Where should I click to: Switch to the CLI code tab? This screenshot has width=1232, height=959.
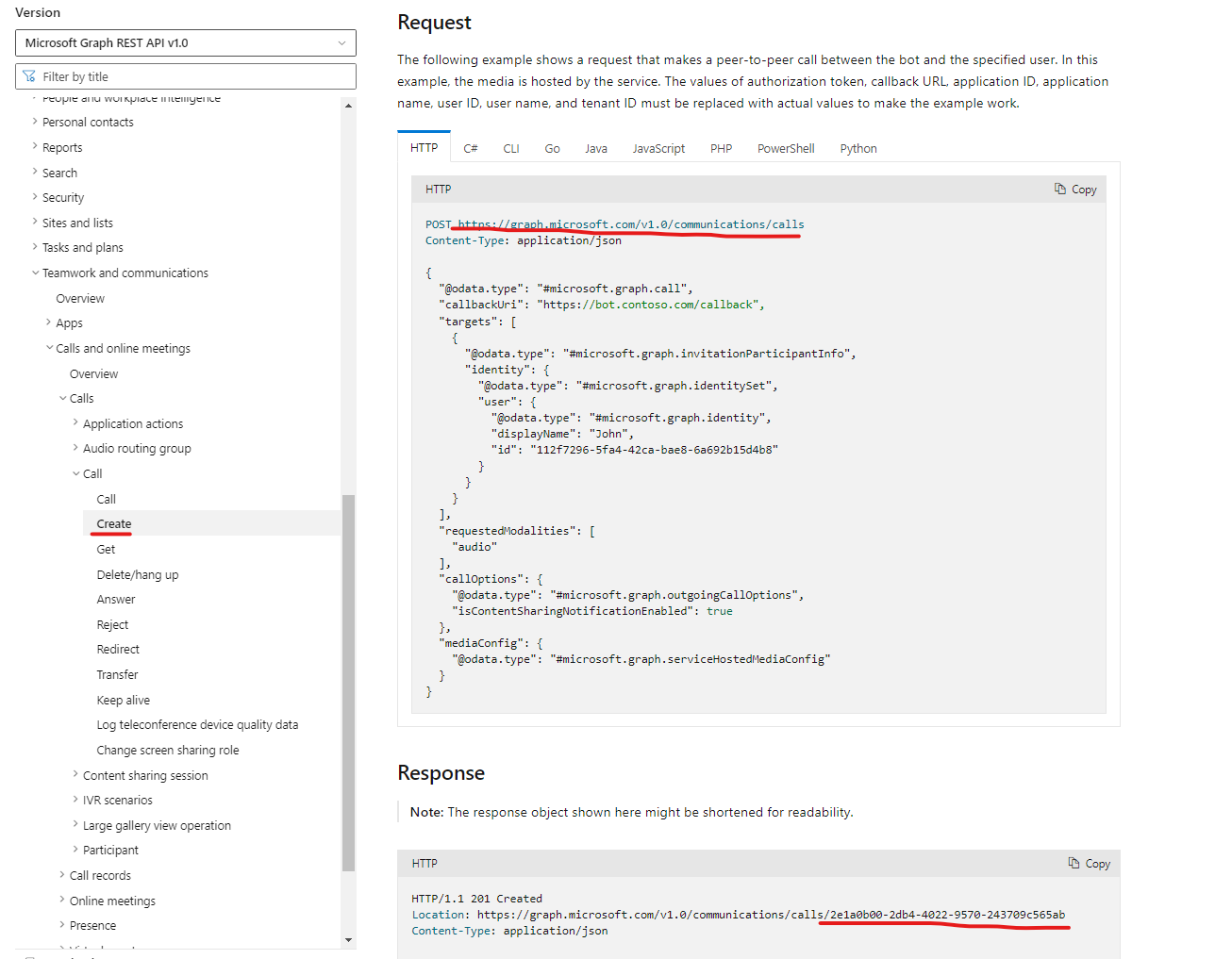click(511, 149)
